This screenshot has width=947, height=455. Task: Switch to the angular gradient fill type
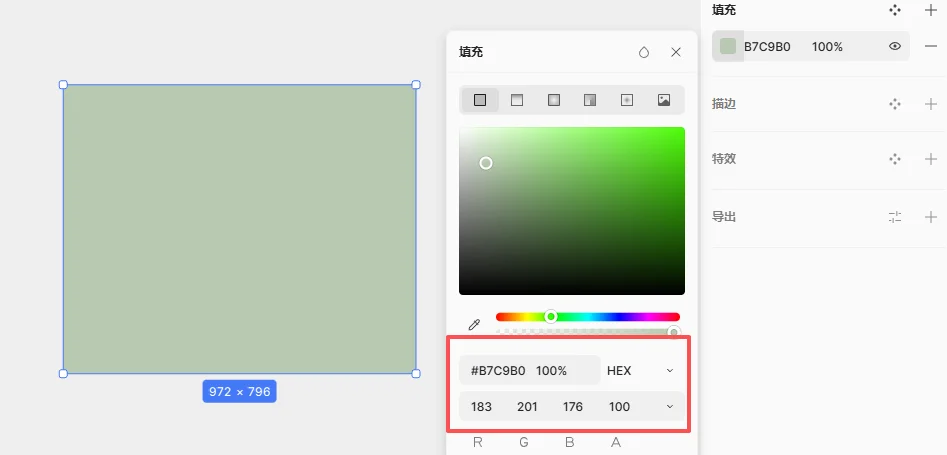click(590, 100)
